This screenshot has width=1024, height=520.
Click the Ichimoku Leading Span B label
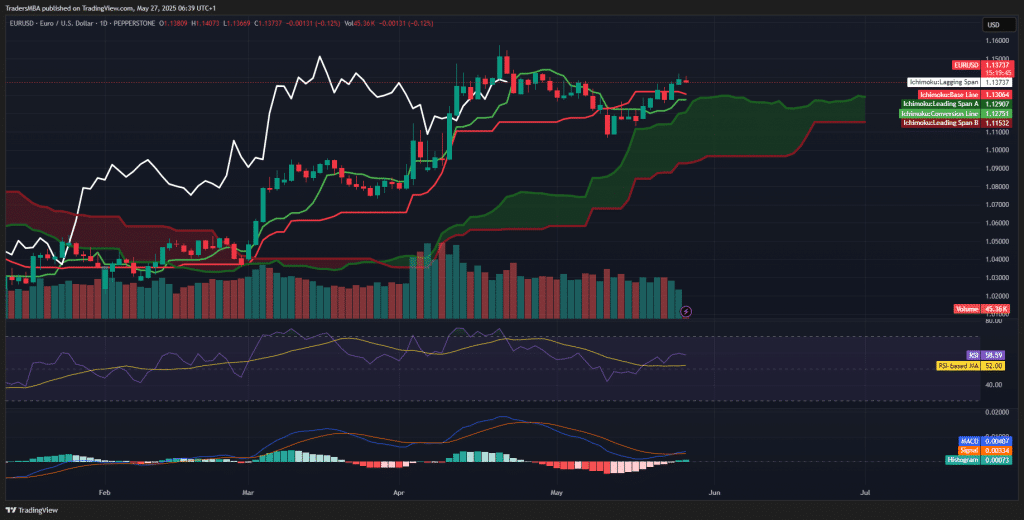coord(939,123)
